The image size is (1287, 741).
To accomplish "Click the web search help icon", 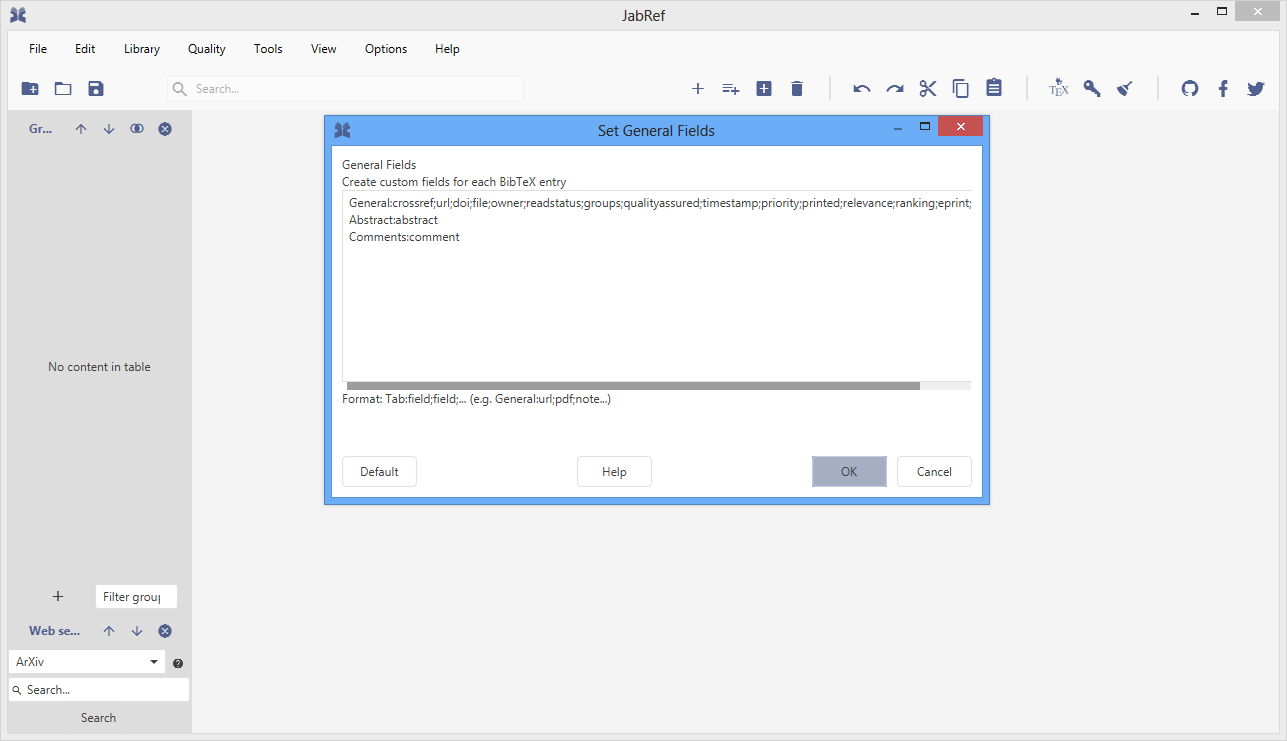I will (x=178, y=663).
